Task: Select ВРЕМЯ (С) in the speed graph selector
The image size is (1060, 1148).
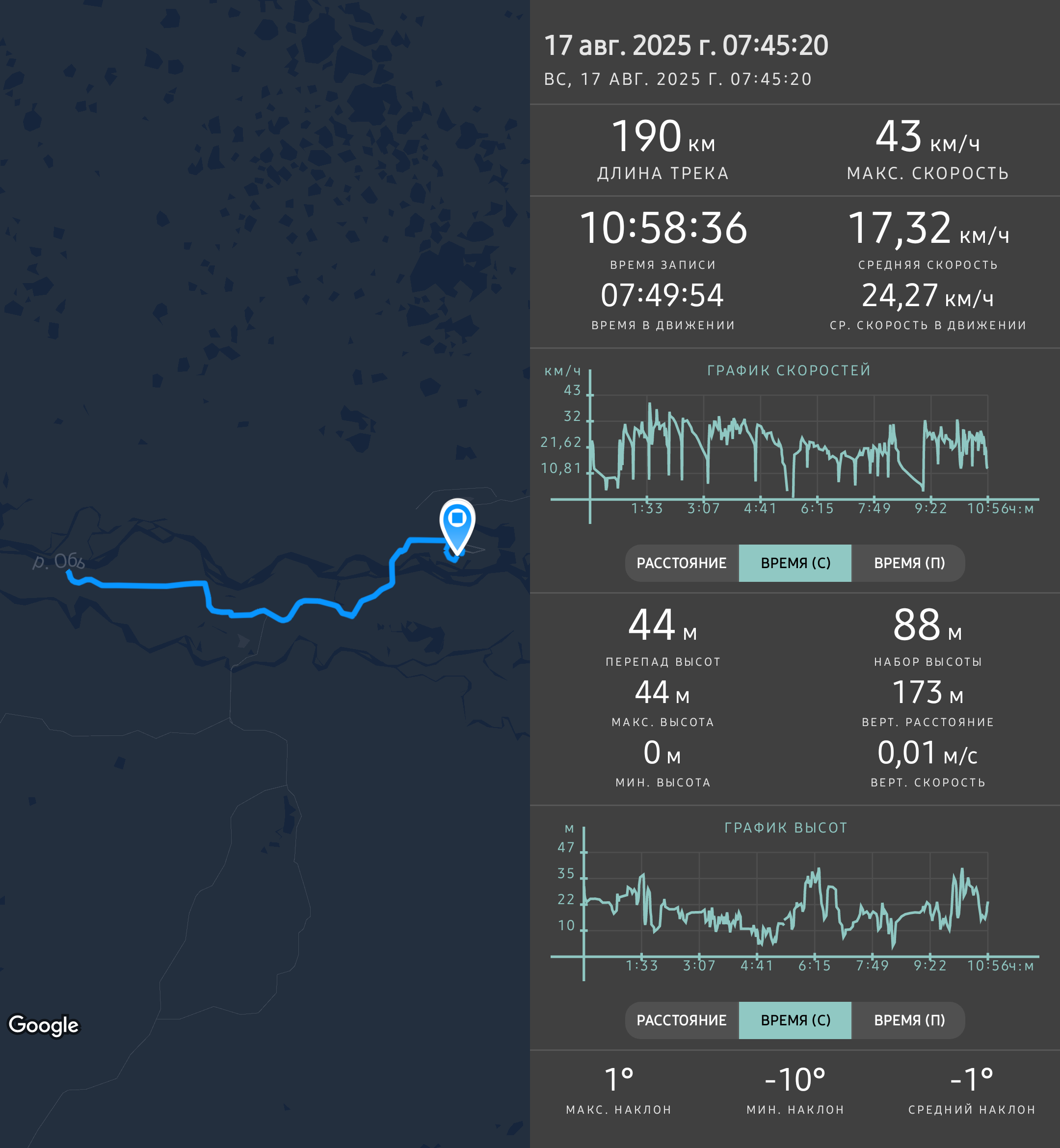Action: [x=795, y=563]
